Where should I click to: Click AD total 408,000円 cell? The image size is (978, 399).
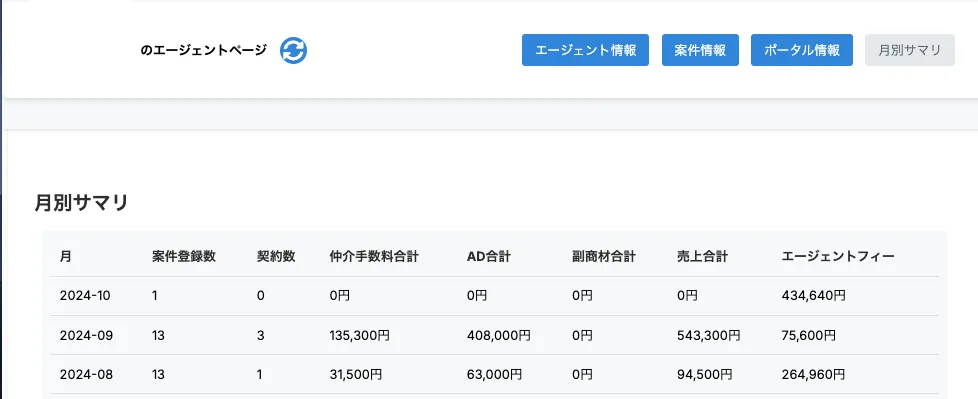[x=498, y=335]
